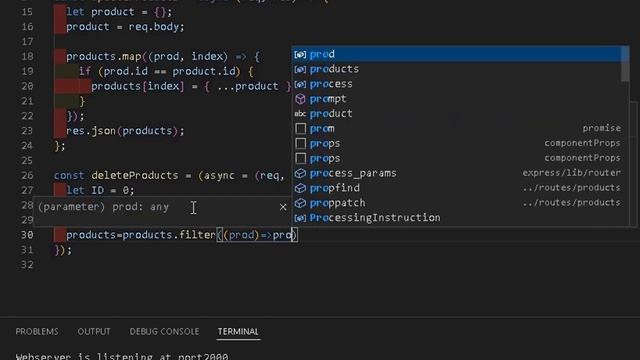The width and height of the screenshot is (640, 360).
Task: Choose 'products' from the suggestion list
Action: [x=457, y=69]
